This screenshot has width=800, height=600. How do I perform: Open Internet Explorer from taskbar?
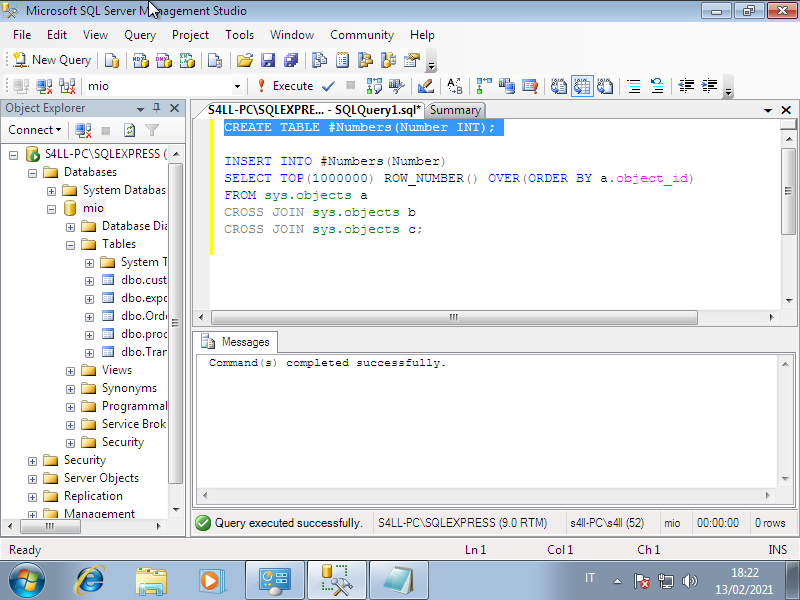[x=90, y=580]
